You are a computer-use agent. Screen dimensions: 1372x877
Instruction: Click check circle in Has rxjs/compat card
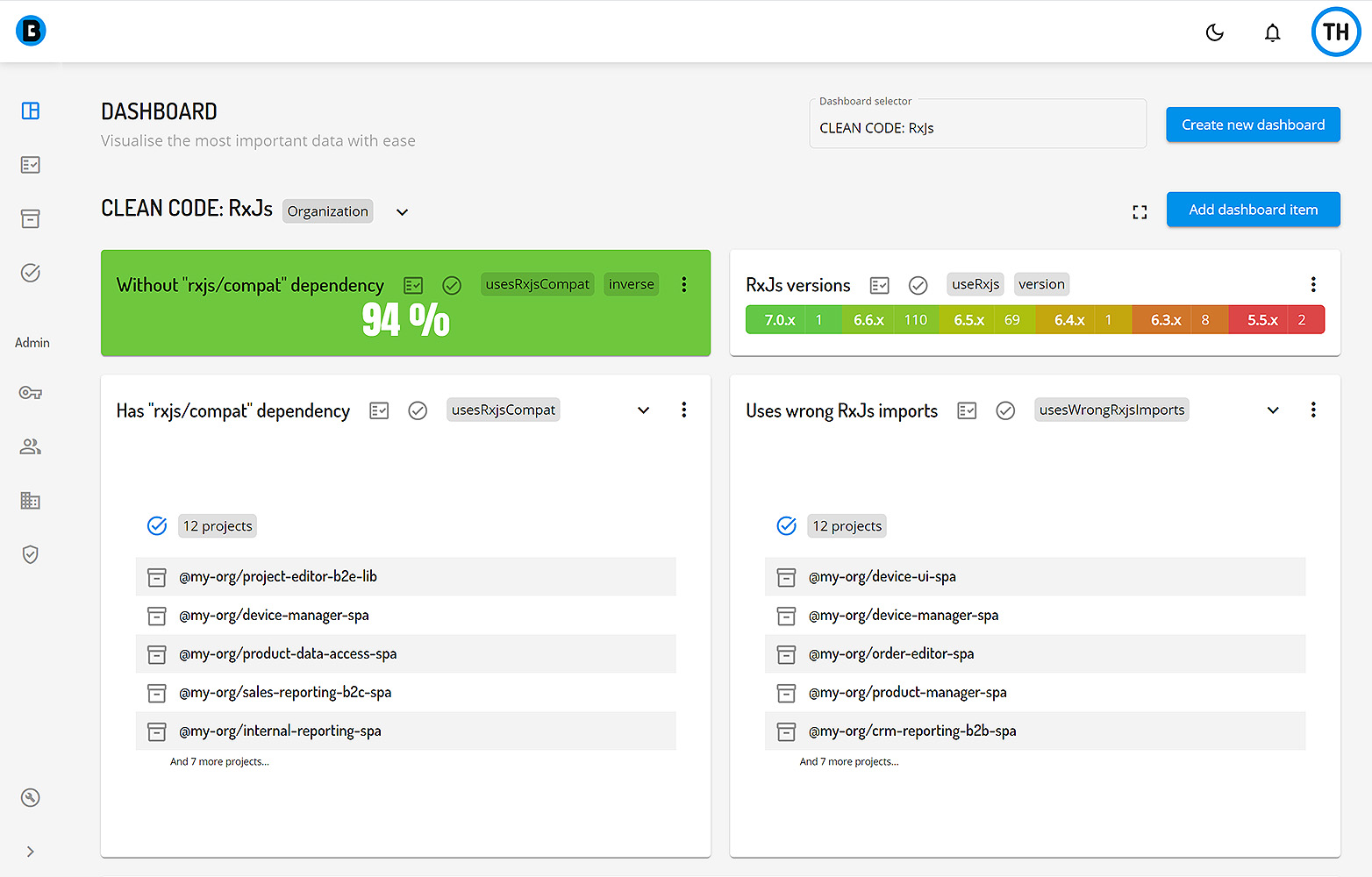pyautogui.click(x=418, y=410)
